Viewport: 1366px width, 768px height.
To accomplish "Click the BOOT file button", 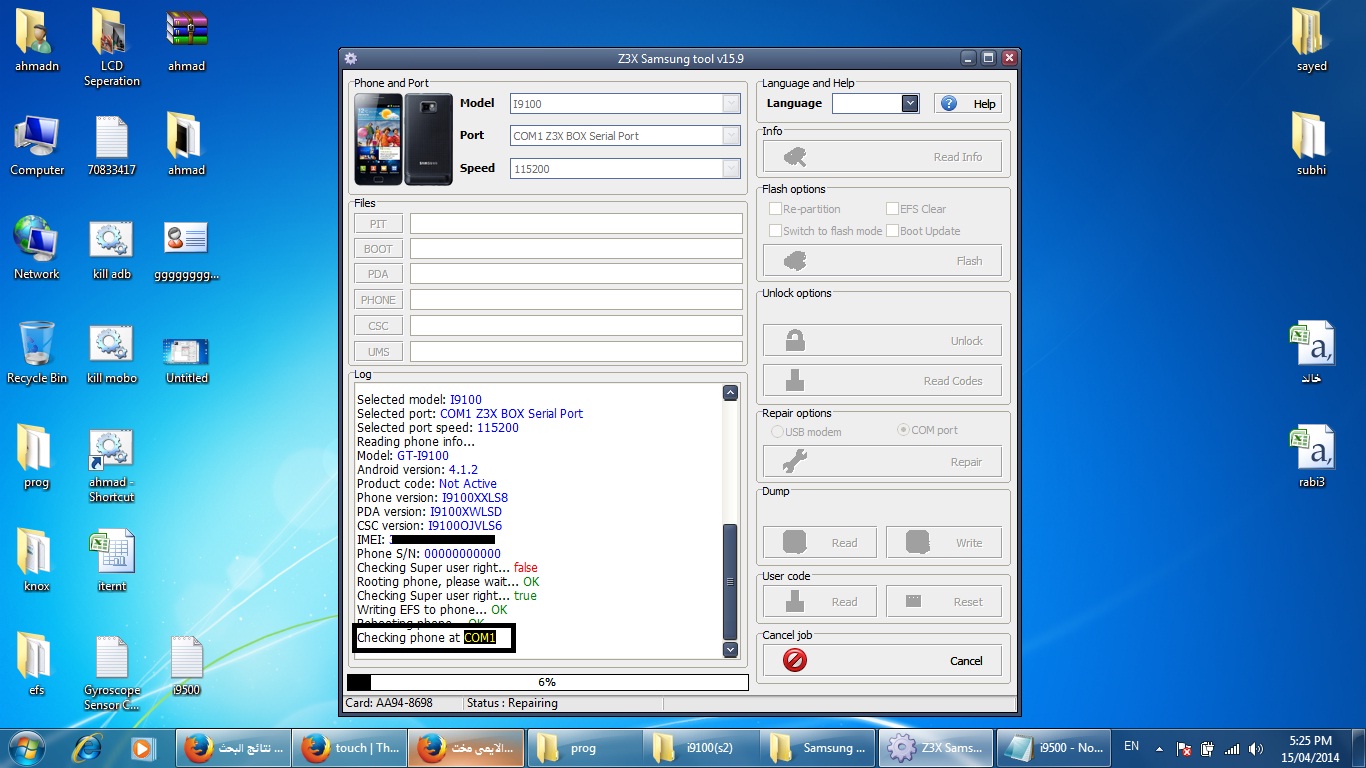I will (378, 248).
